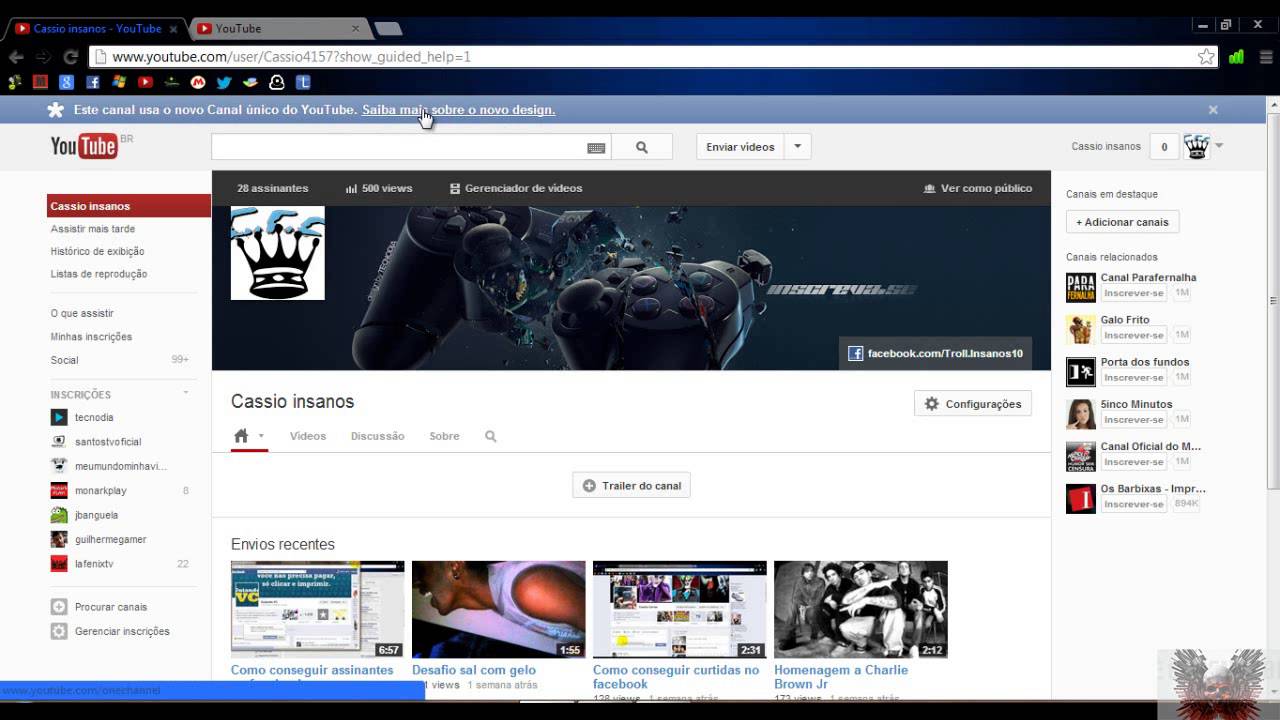The width and height of the screenshot is (1280, 720).
Task: Subscribe to Canal Parafernalha with Inscrever-se
Action: [1134, 293]
